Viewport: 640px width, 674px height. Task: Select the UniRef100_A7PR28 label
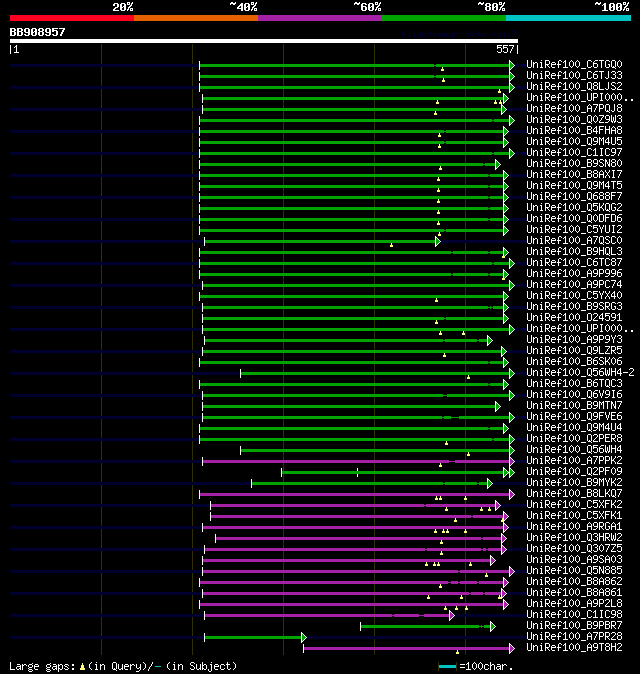click(574, 637)
